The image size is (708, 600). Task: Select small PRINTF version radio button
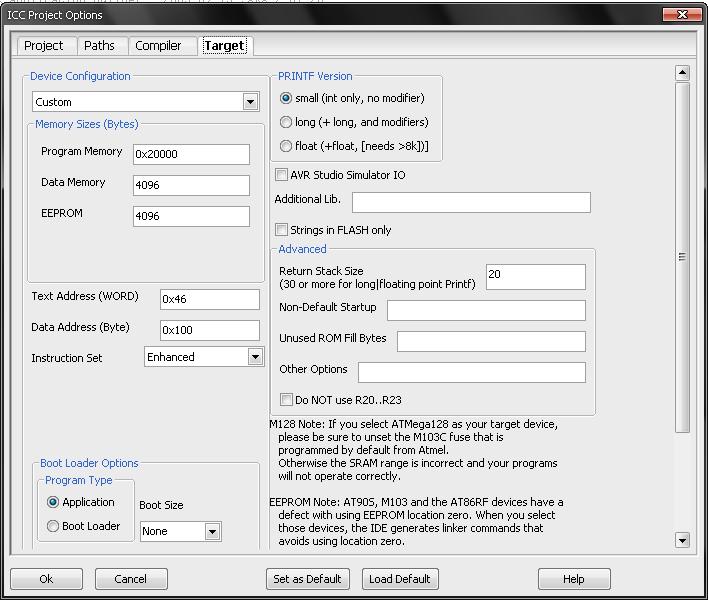[x=287, y=98]
